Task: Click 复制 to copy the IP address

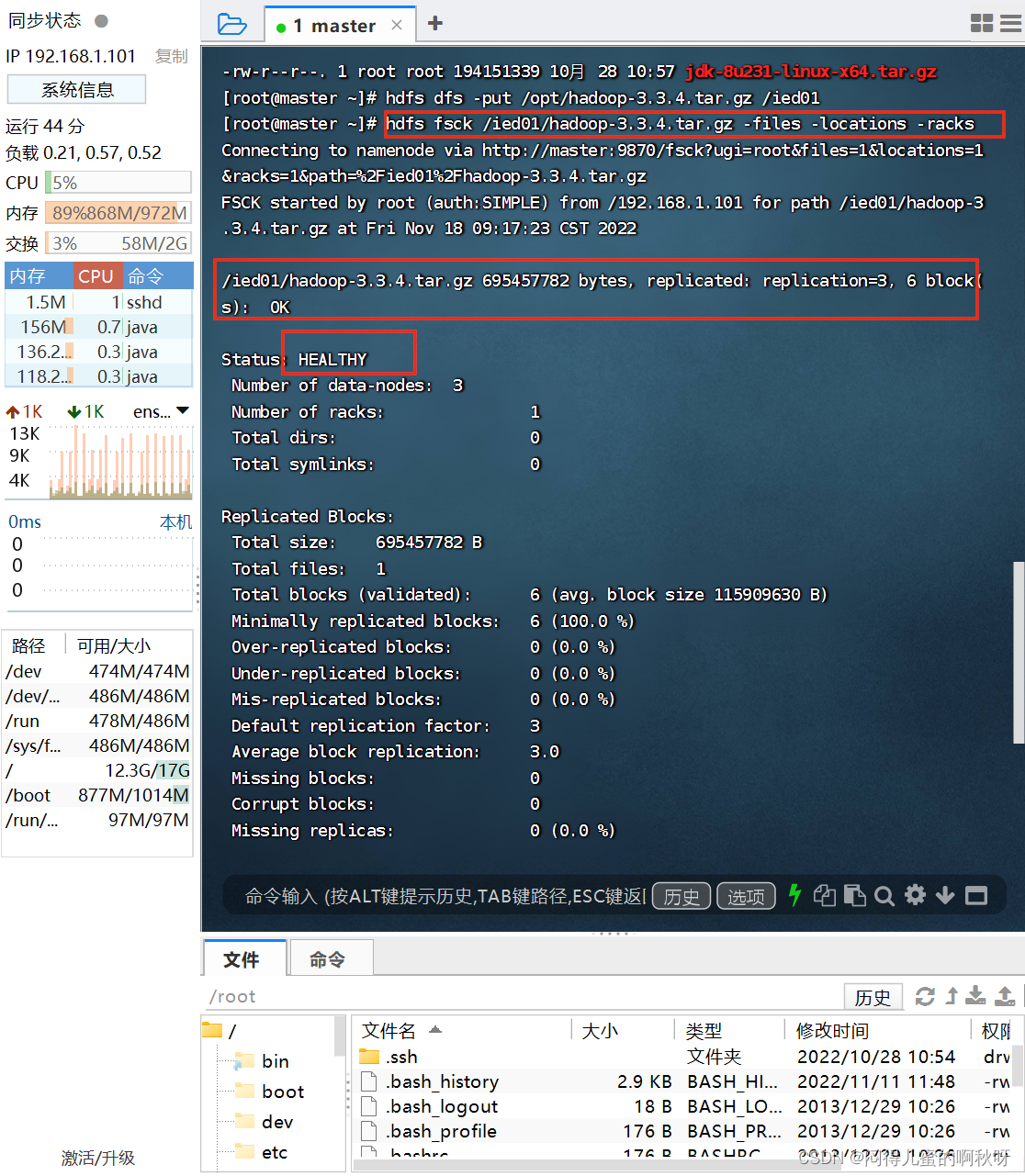Action: coord(170,56)
